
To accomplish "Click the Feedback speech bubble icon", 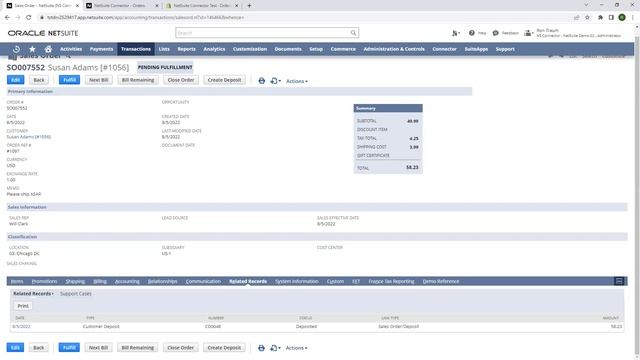I will [496, 33].
